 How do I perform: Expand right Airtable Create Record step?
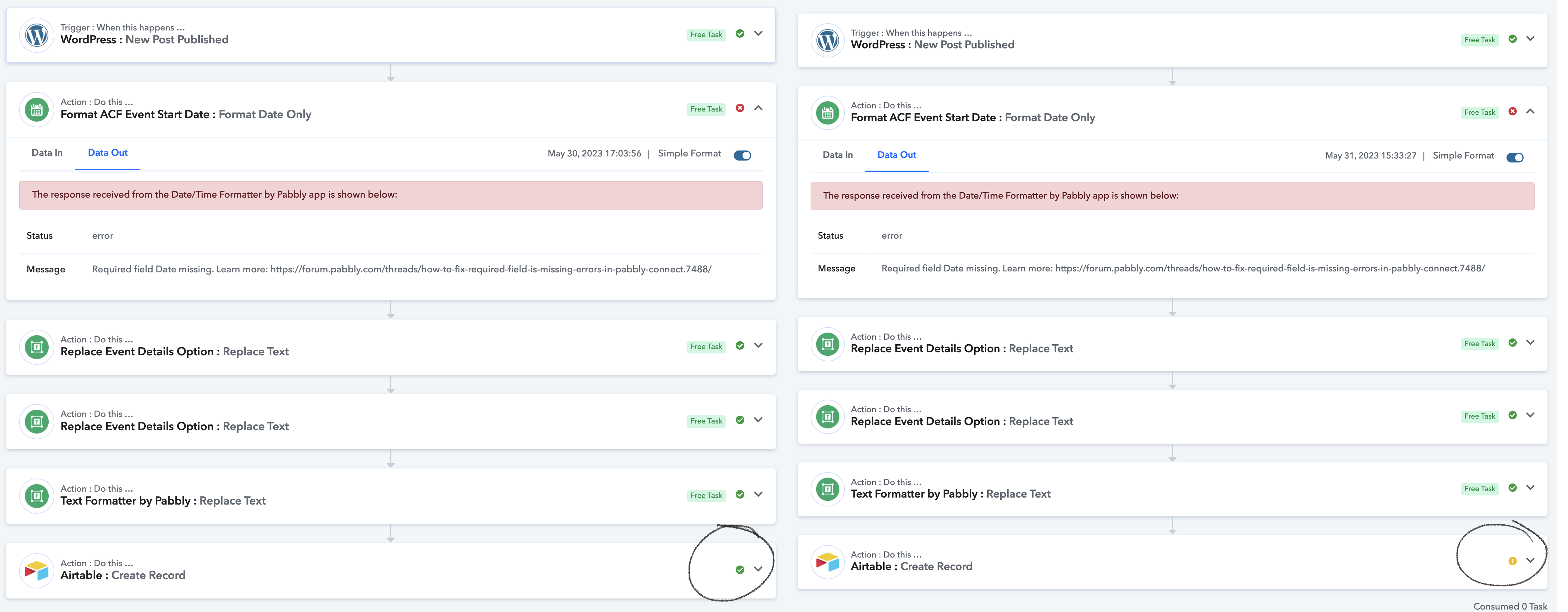click(1530, 561)
